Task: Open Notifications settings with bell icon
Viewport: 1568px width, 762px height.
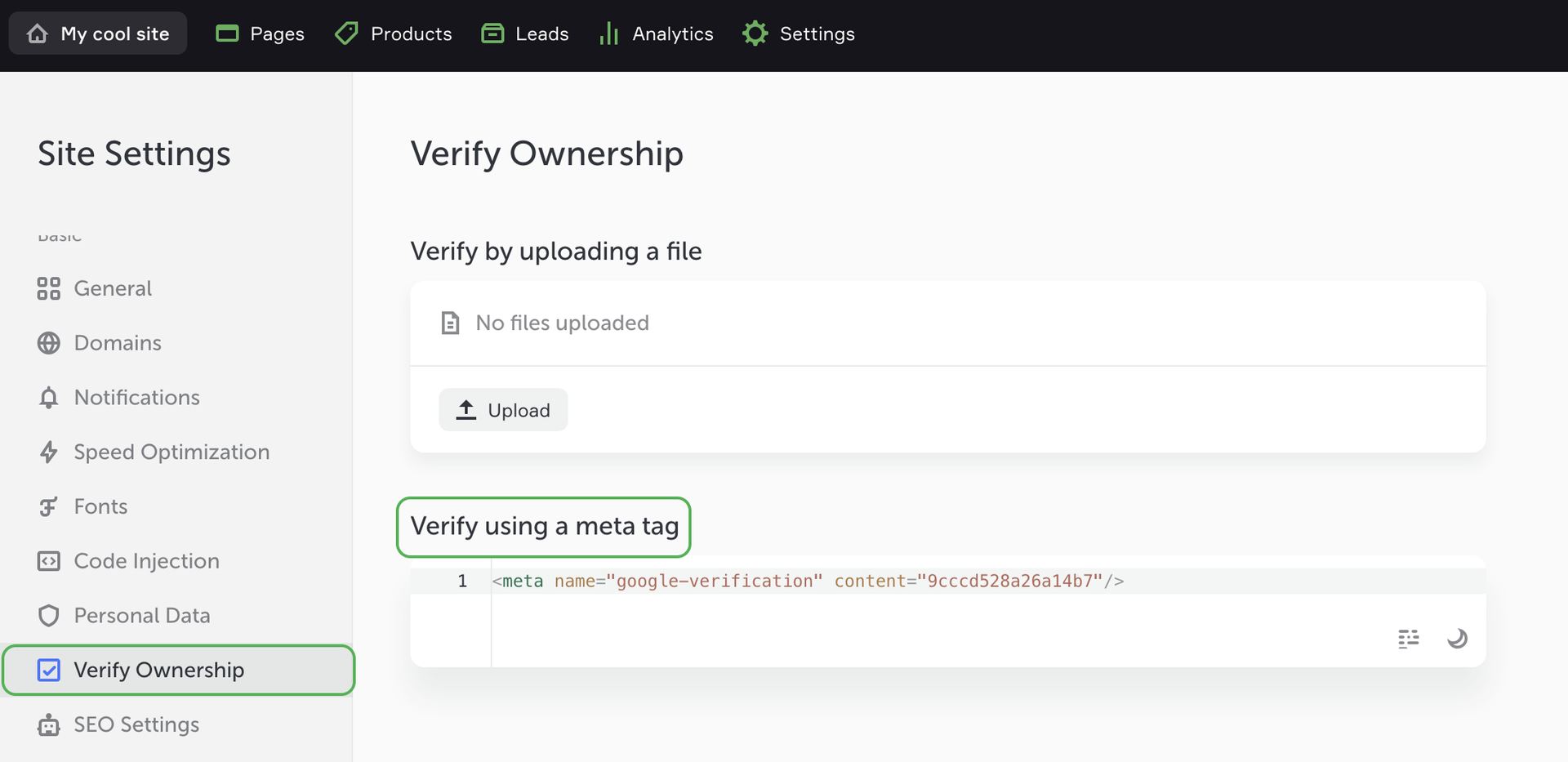Action: click(x=49, y=398)
